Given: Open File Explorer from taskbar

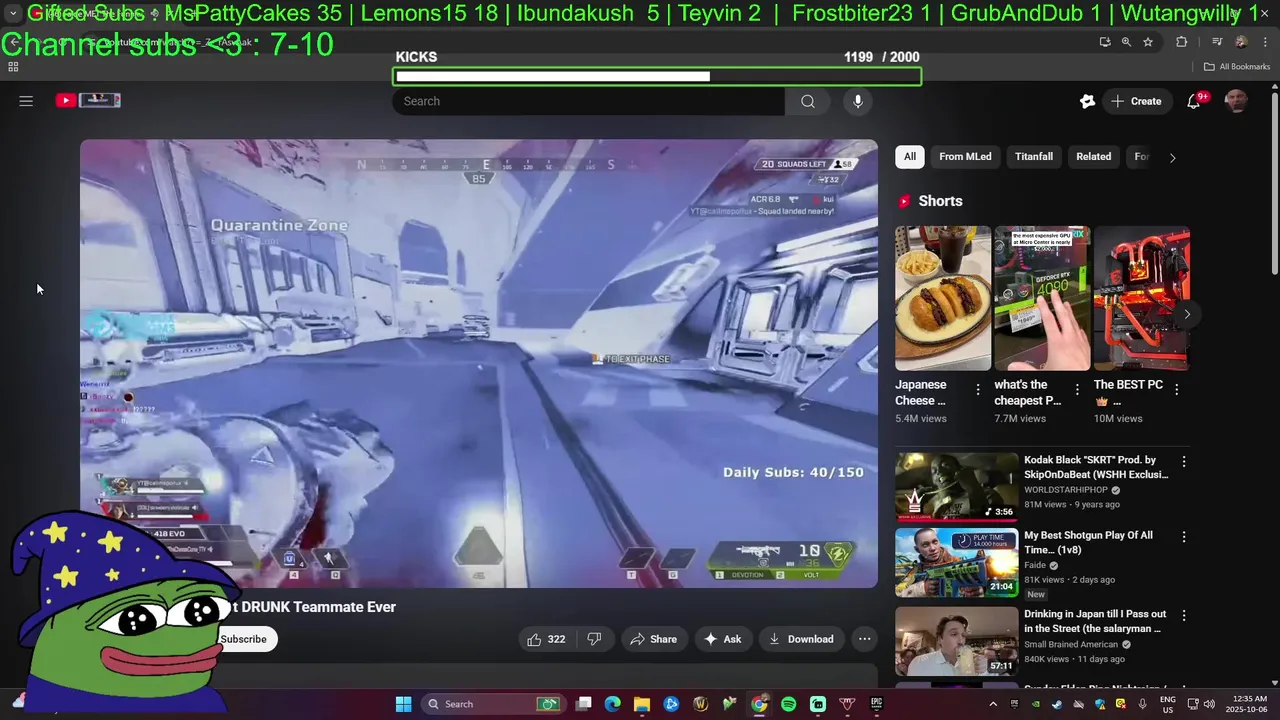Looking at the screenshot, I should (642, 704).
